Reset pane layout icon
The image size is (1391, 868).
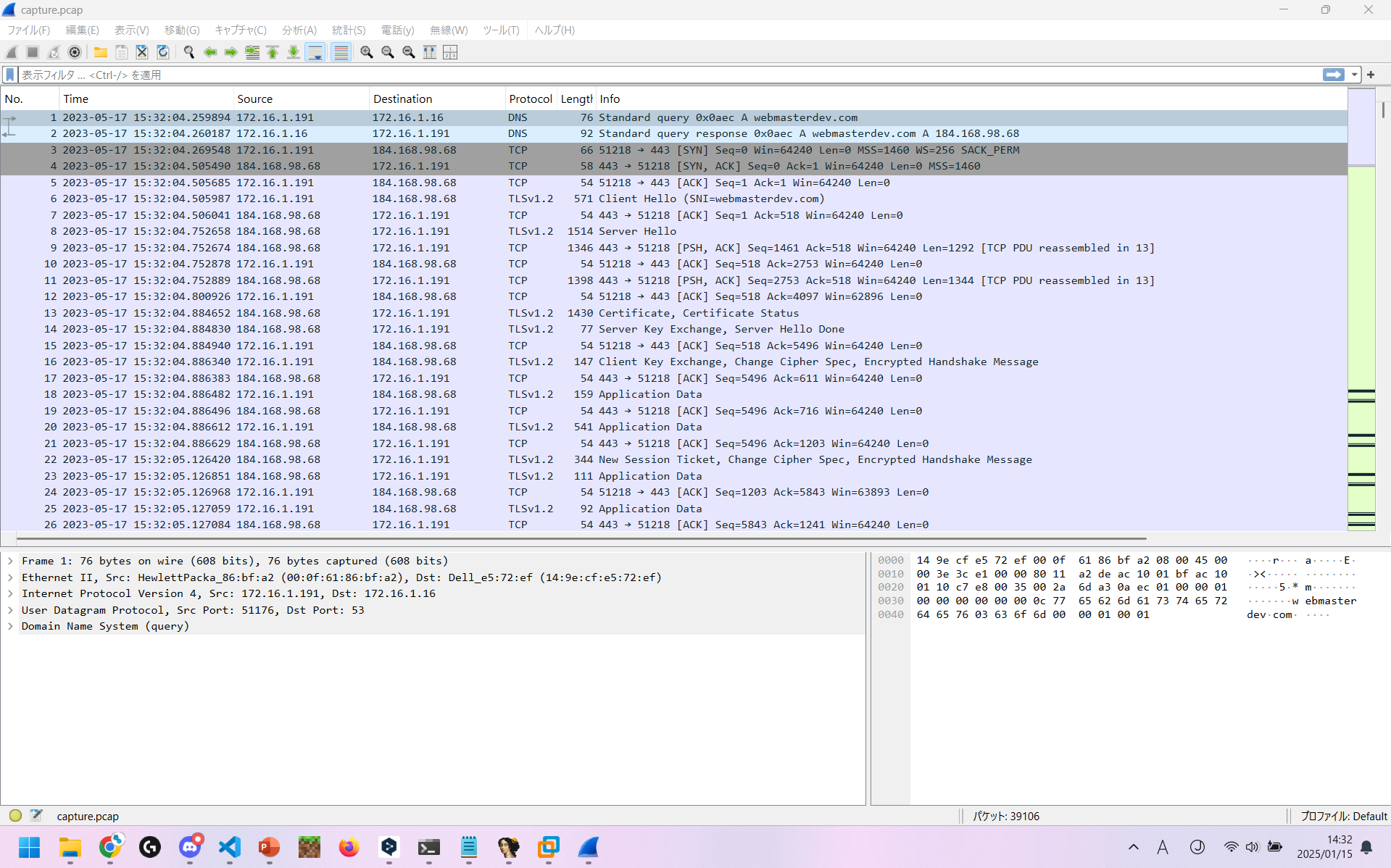(450, 52)
